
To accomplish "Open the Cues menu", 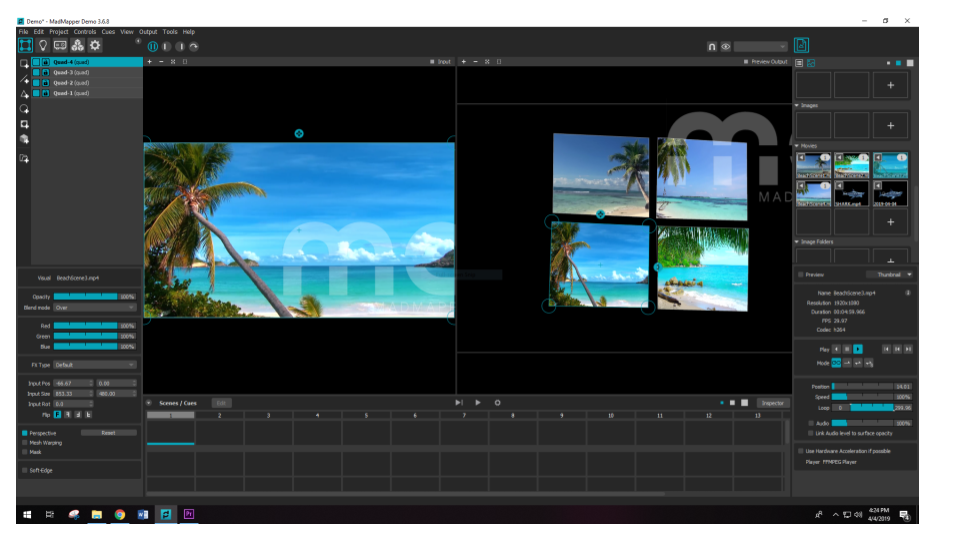I will pos(108,32).
